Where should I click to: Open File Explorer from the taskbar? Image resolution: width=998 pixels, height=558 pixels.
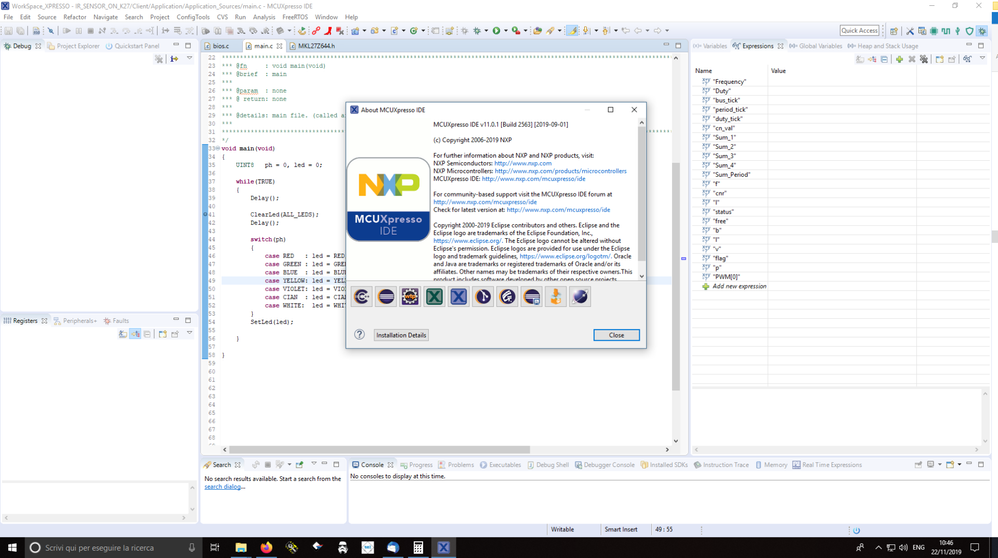[241, 547]
